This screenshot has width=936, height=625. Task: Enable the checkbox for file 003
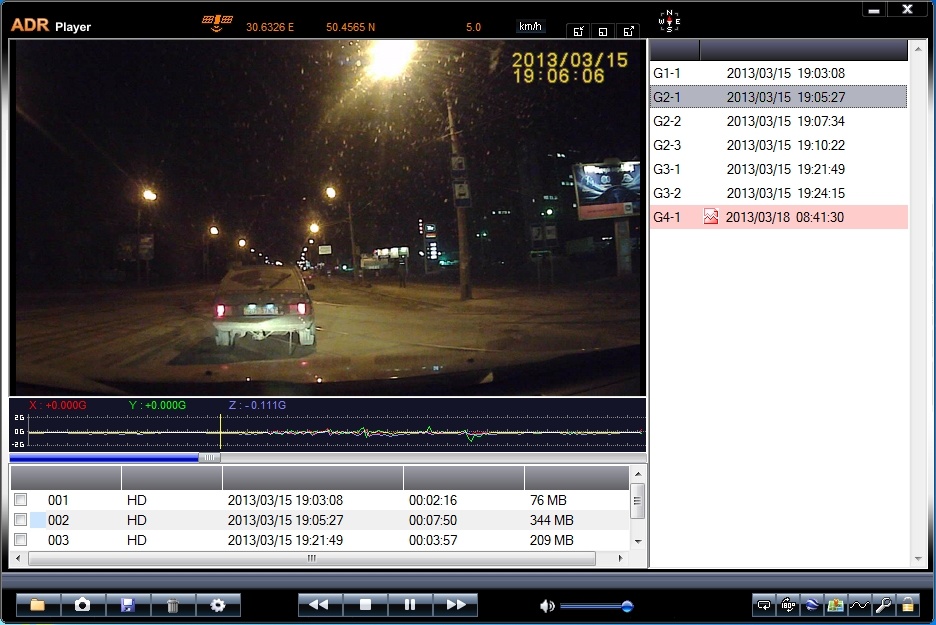[x=20, y=540]
